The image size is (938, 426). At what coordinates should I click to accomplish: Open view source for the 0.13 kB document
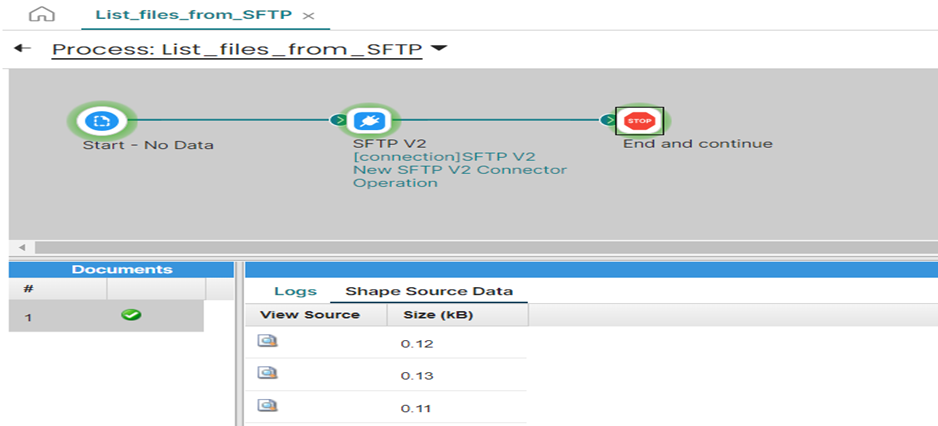point(268,374)
